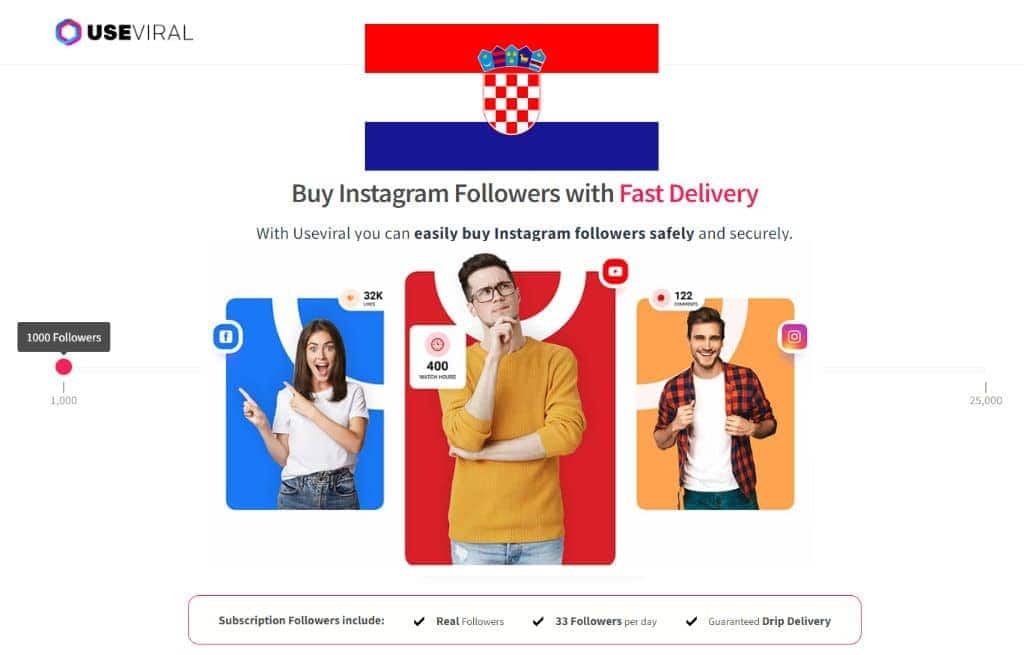This screenshot has width=1024, height=655.
Task: Click the 32K likes badge
Action: coord(363,298)
